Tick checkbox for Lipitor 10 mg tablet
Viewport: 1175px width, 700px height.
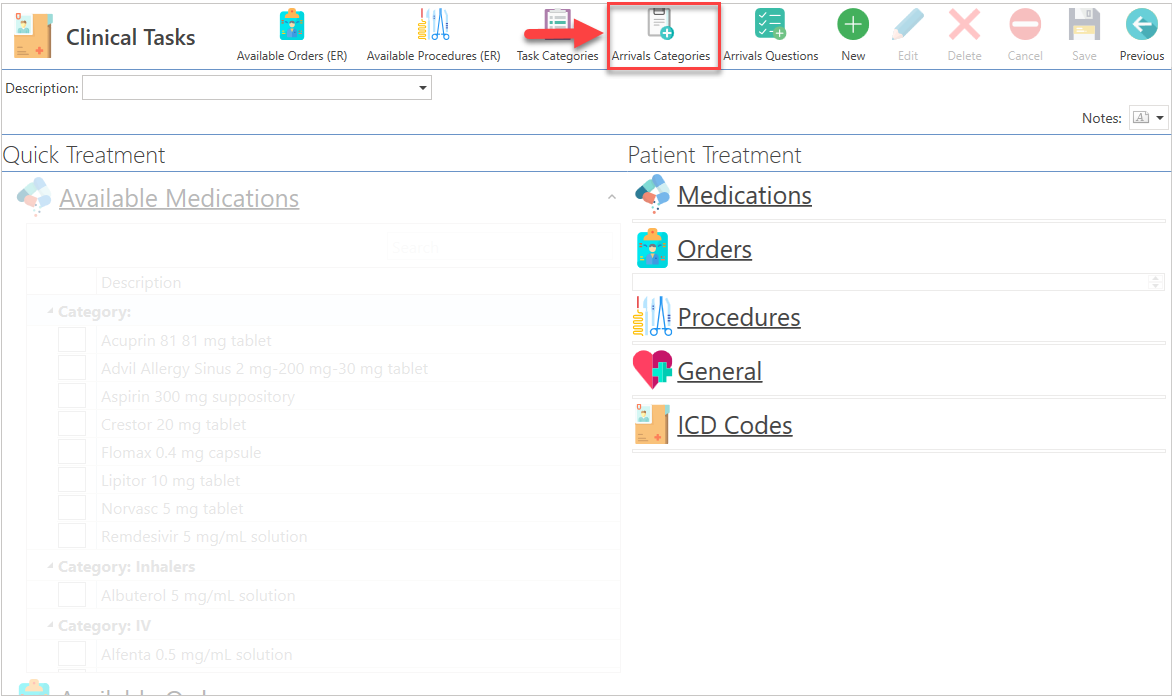tap(72, 480)
